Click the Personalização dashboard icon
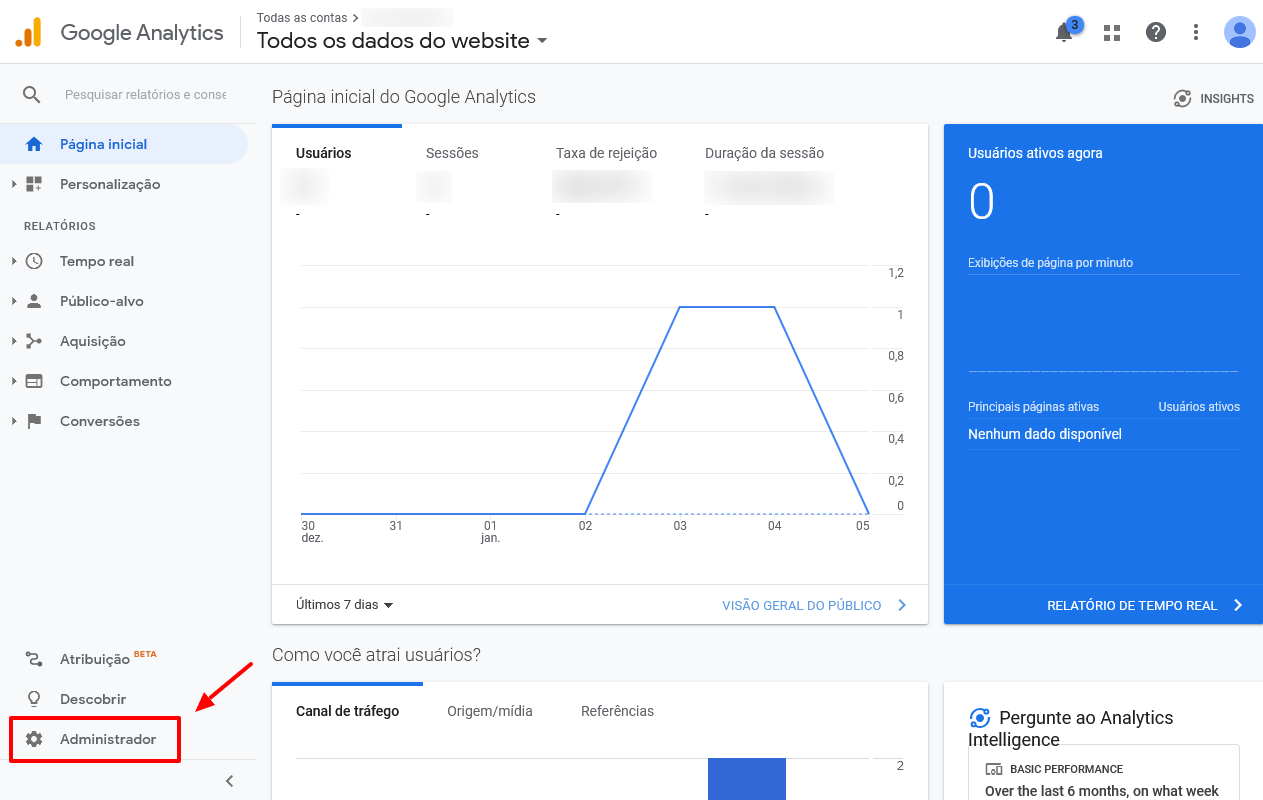Screen dimensions: 1263x800 pos(34,184)
